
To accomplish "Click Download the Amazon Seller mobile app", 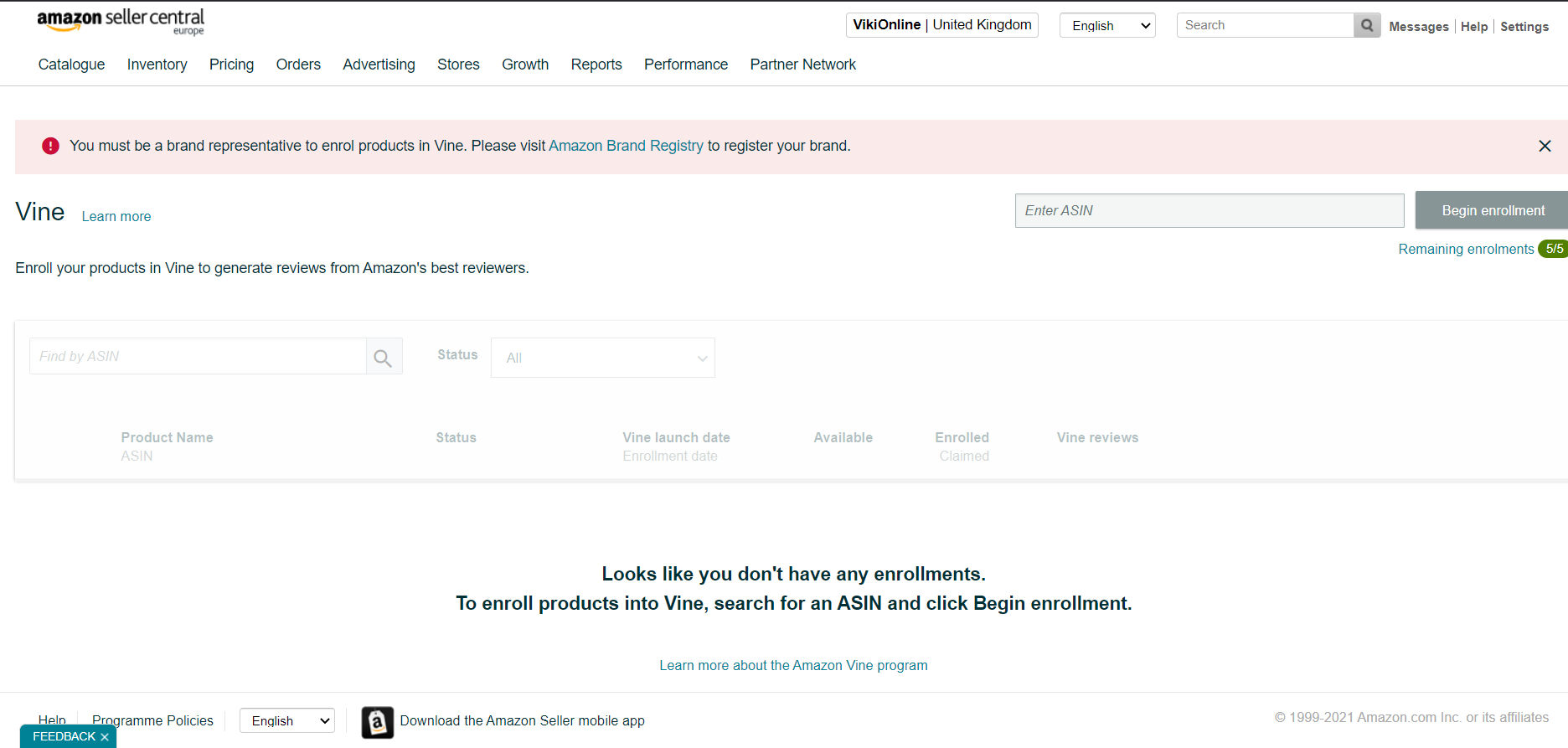I will coord(522,720).
